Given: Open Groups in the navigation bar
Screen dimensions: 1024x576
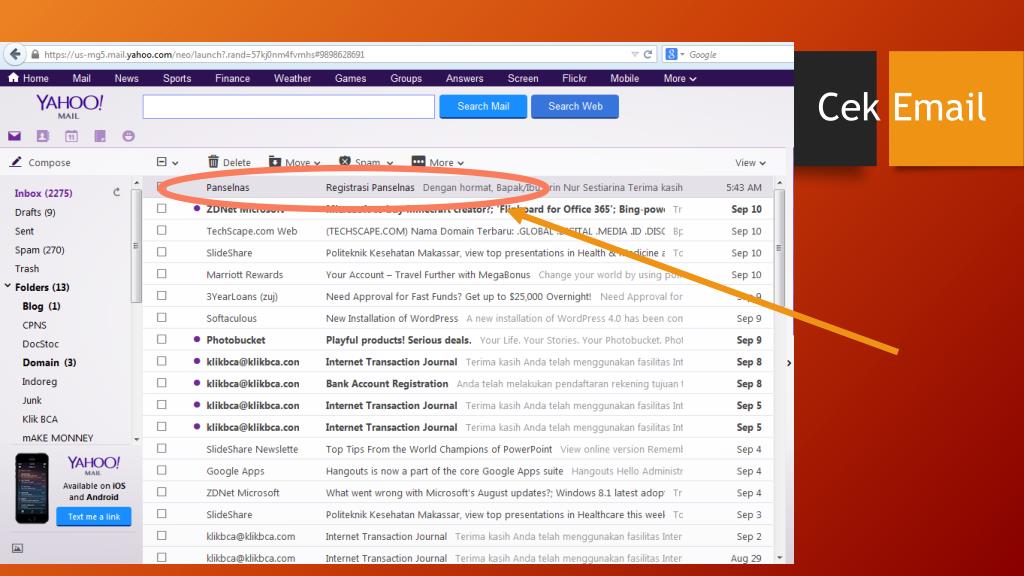Looking at the screenshot, I should [x=406, y=78].
